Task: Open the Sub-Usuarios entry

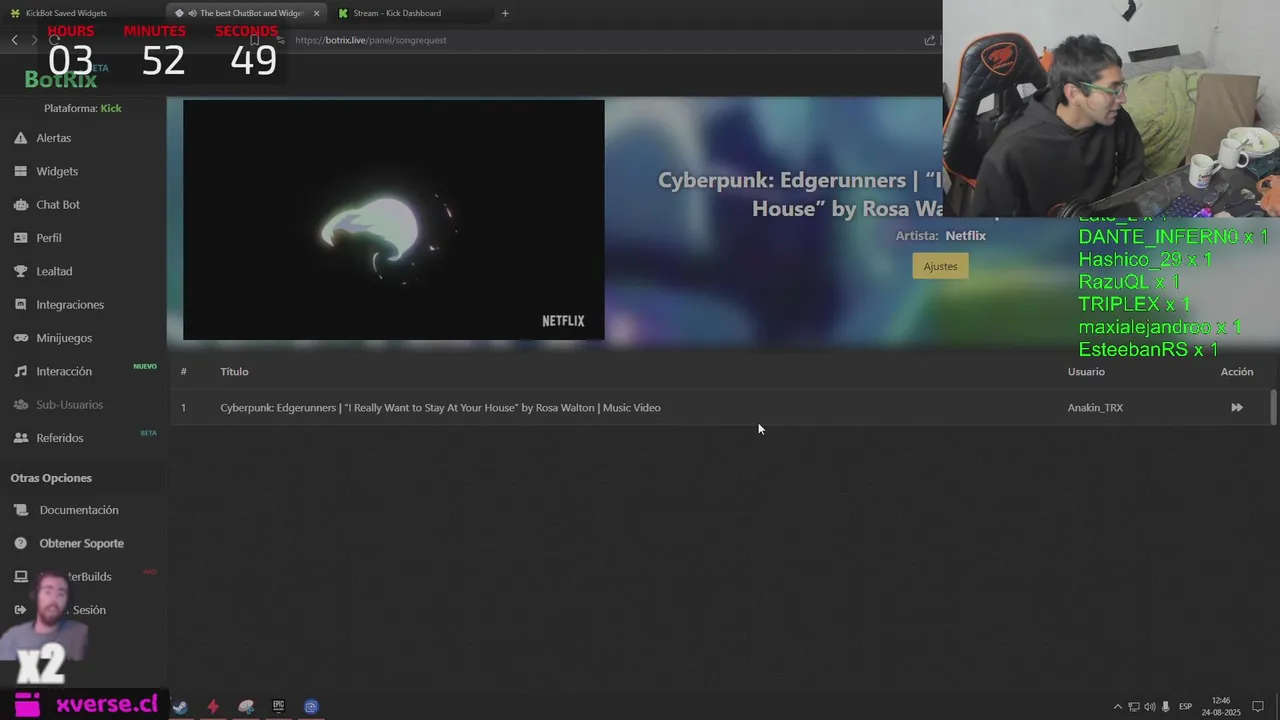Action: click(70, 404)
